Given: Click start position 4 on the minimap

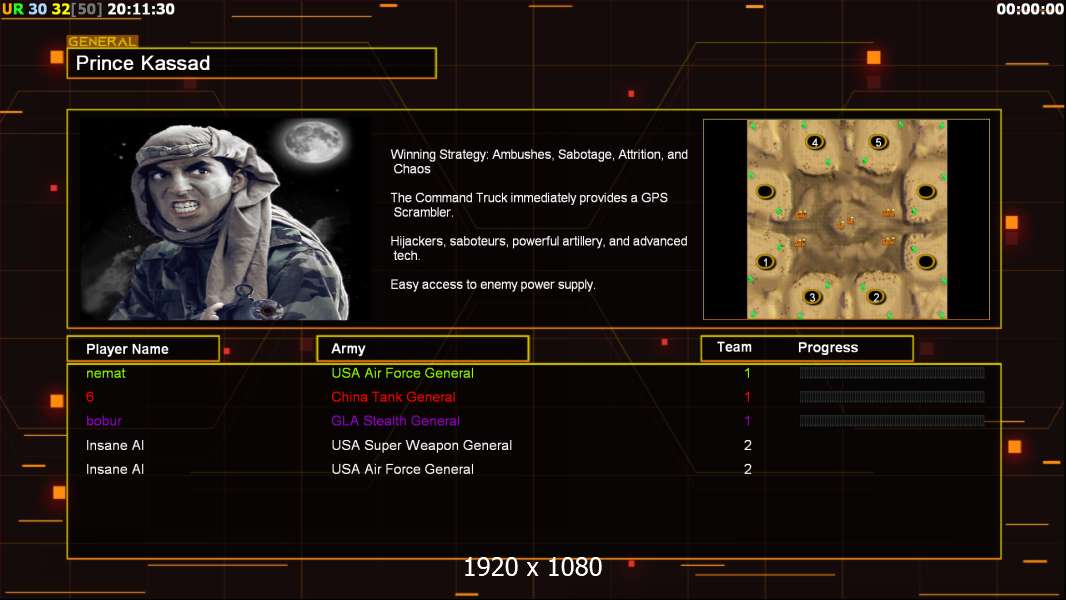Looking at the screenshot, I should (814, 142).
